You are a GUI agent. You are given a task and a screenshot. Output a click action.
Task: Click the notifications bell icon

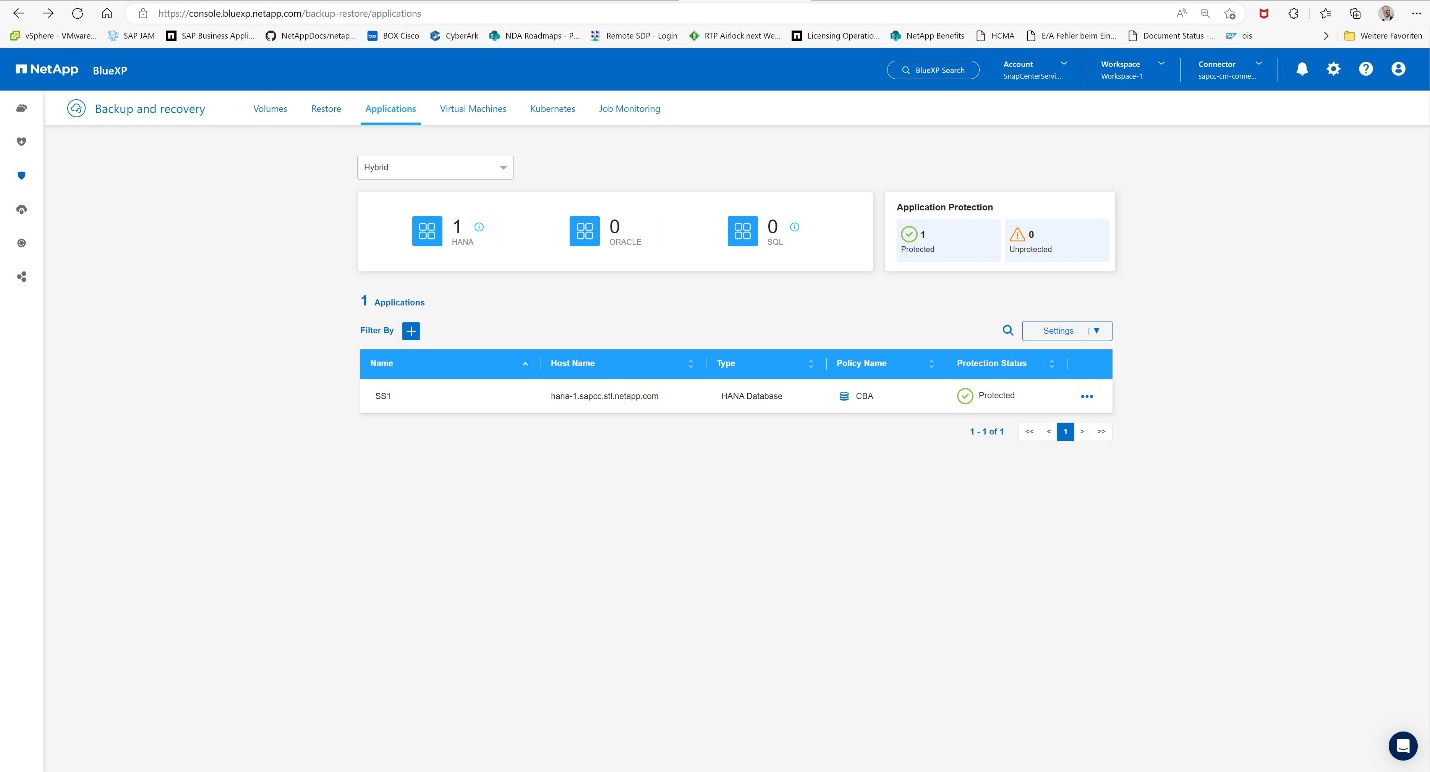coord(1301,69)
